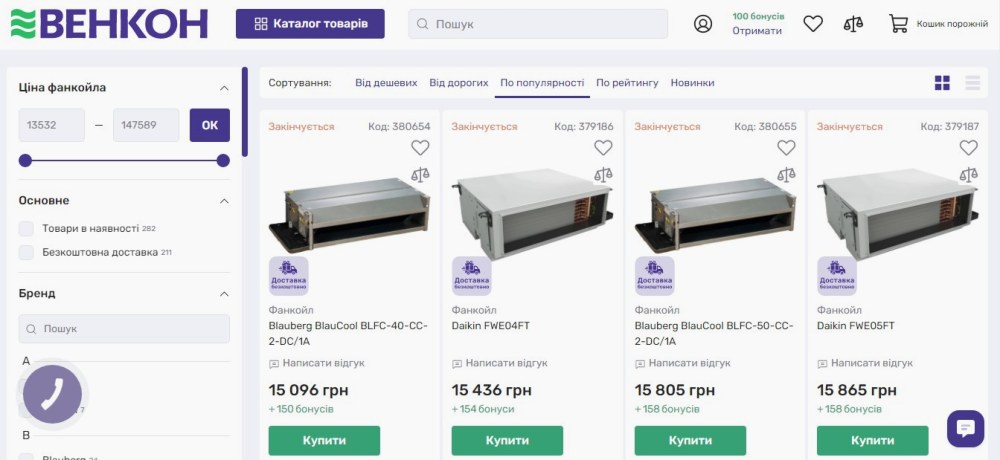Screen dimensions: 1000x460
Task: Check the 'Безкоштовна доставка' filter
Action: (27, 252)
